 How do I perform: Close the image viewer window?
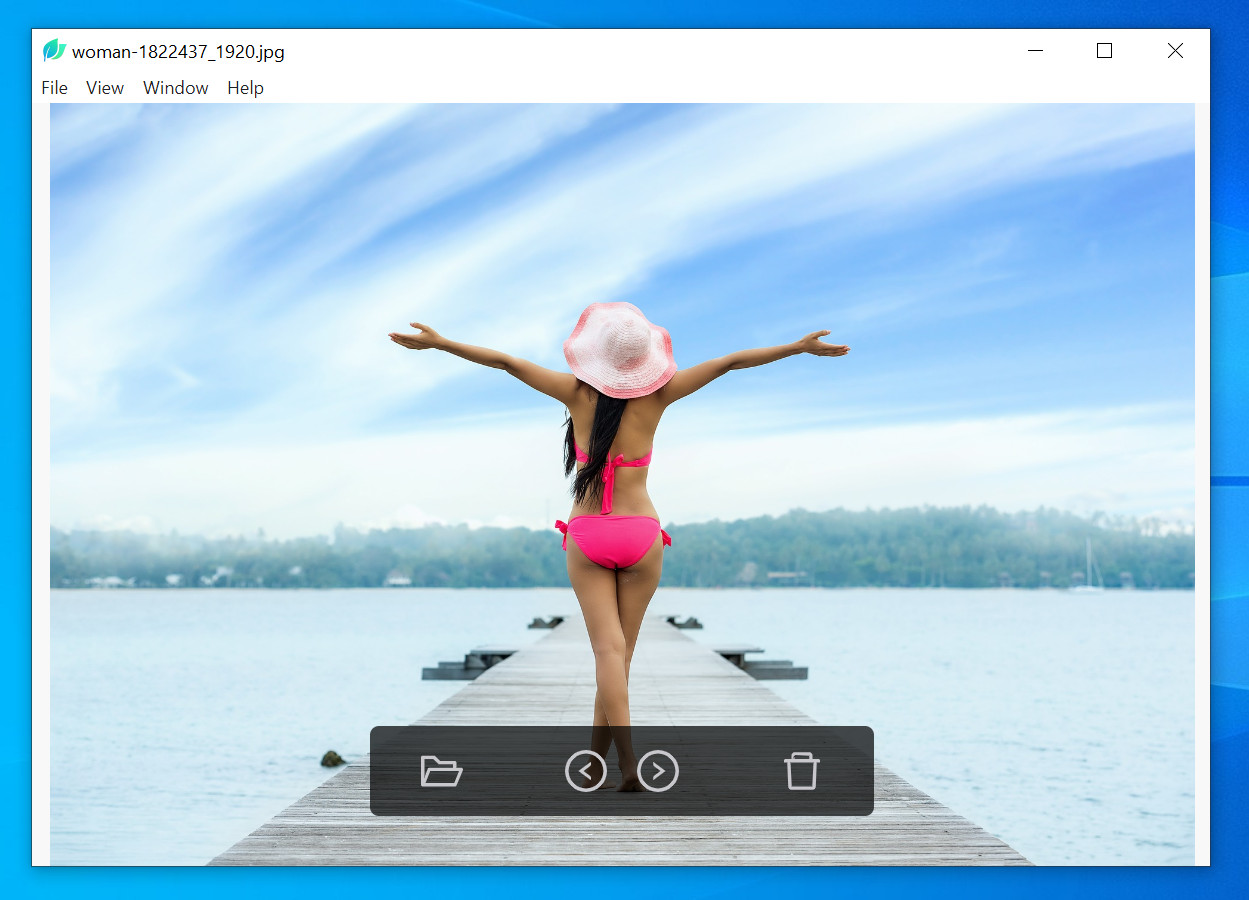1175,51
